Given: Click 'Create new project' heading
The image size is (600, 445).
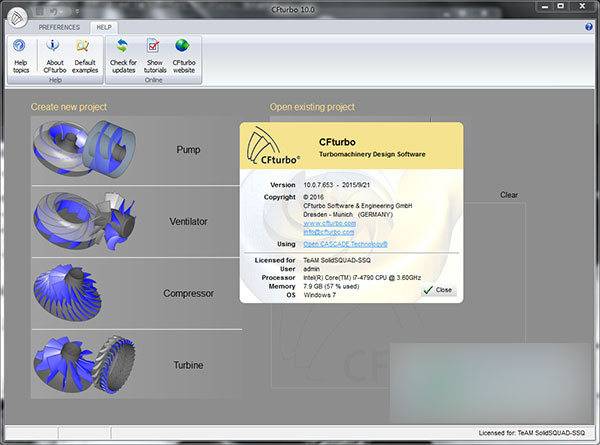Looking at the screenshot, I should tap(69, 107).
